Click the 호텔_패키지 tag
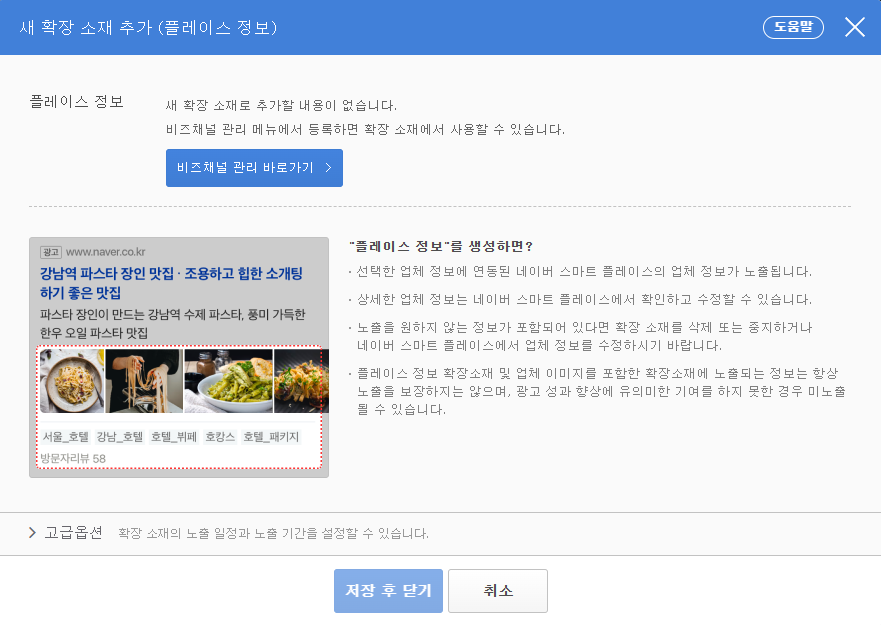 coord(271,437)
